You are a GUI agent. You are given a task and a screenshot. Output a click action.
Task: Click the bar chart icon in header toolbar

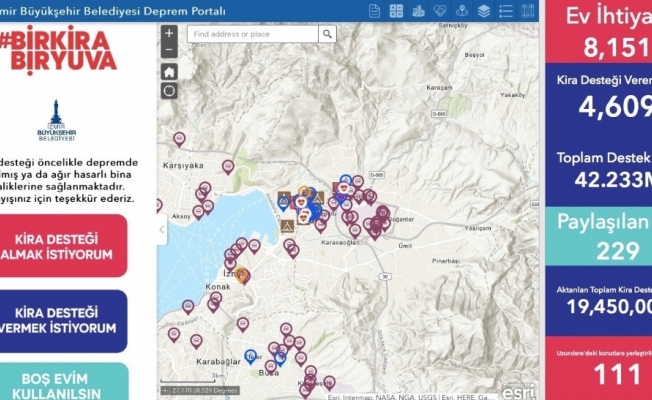(418, 11)
